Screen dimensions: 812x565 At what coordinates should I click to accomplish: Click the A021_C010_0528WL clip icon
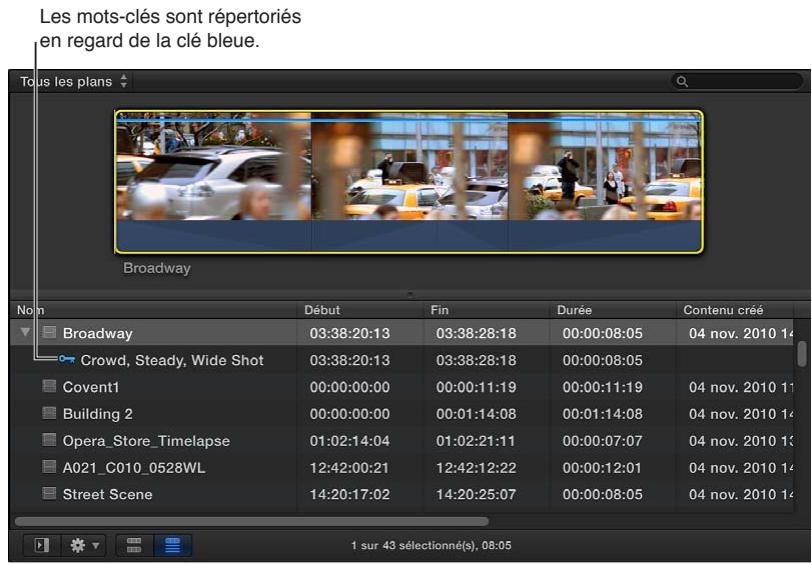click(x=49, y=467)
